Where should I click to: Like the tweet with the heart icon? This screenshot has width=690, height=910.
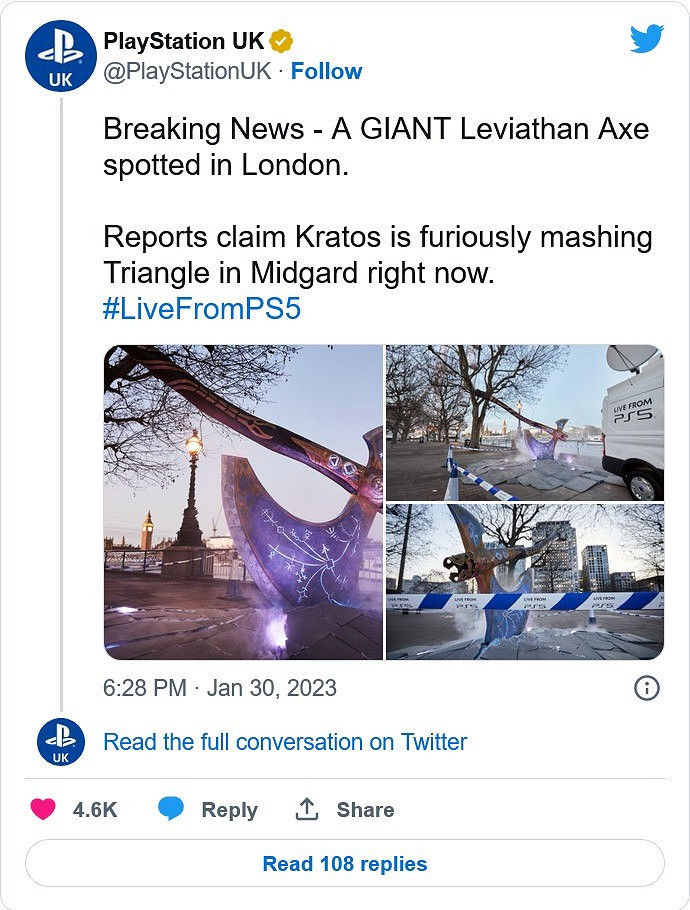pos(43,809)
